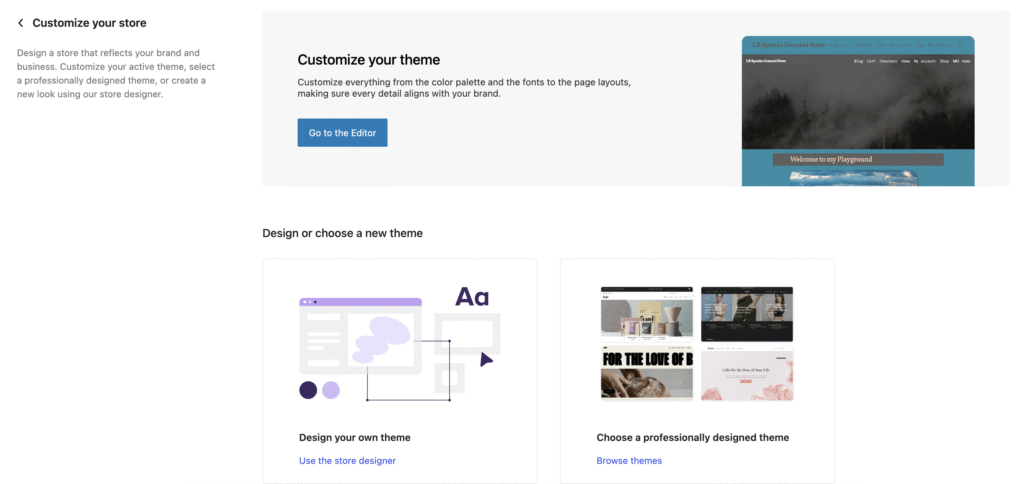The image size is (1024, 484).
Task: Click the Aa typography icon in designer illustration
Action: pyautogui.click(x=472, y=297)
